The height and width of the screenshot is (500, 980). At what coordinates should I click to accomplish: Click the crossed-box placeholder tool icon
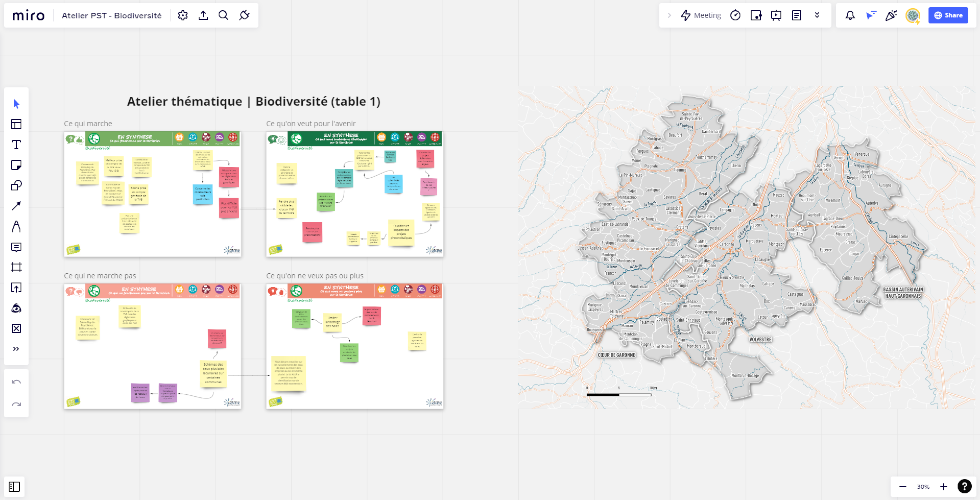click(16, 329)
